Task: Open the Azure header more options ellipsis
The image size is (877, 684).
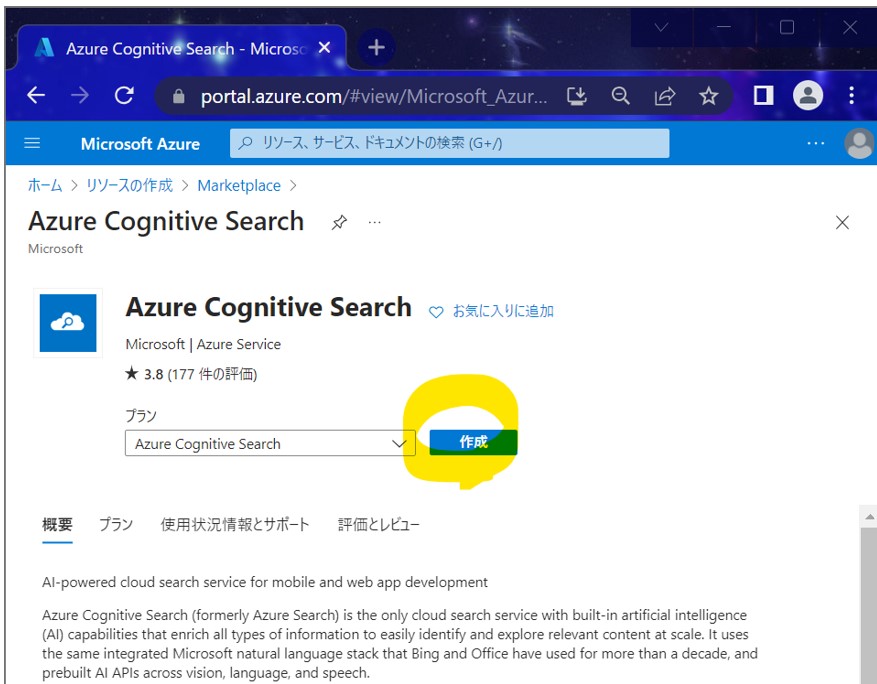Action: coord(815,144)
